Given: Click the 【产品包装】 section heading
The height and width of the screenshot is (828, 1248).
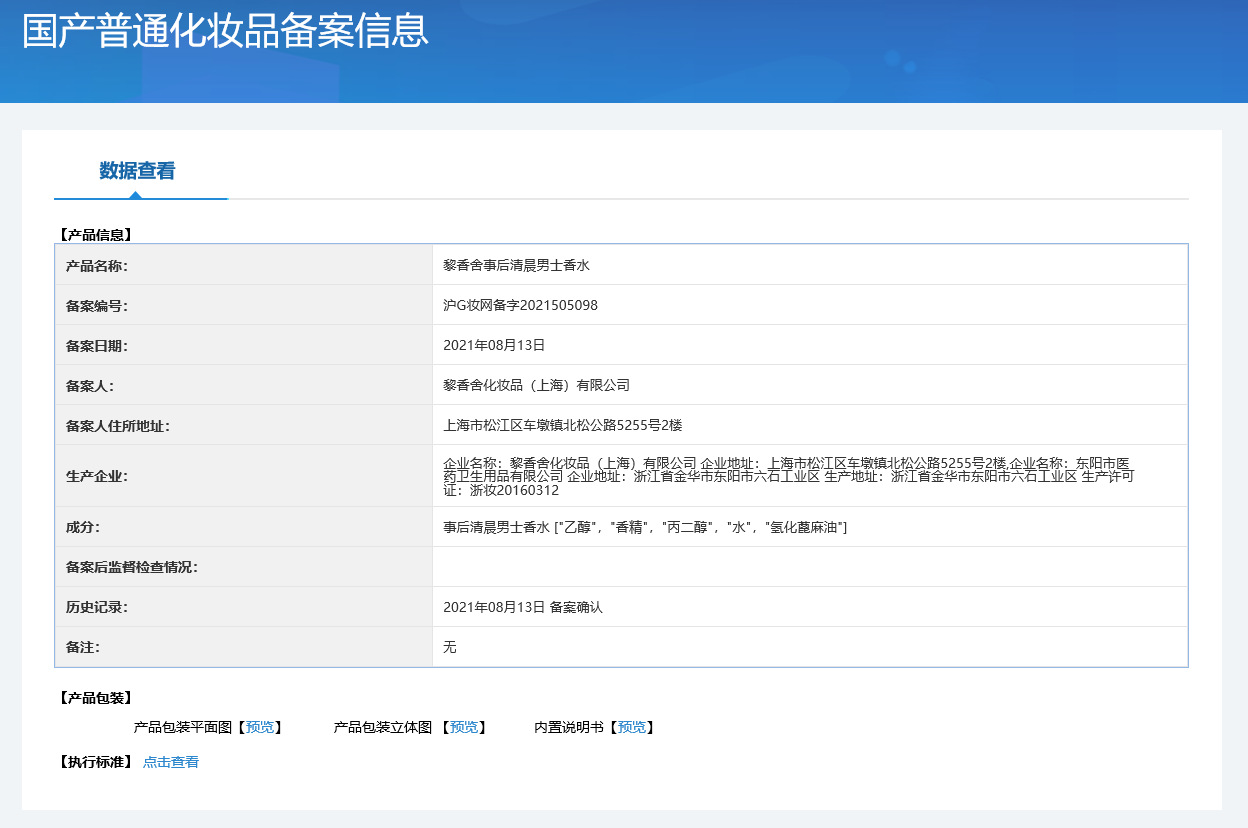Looking at the screenshot, I should (x=96, y=697).
